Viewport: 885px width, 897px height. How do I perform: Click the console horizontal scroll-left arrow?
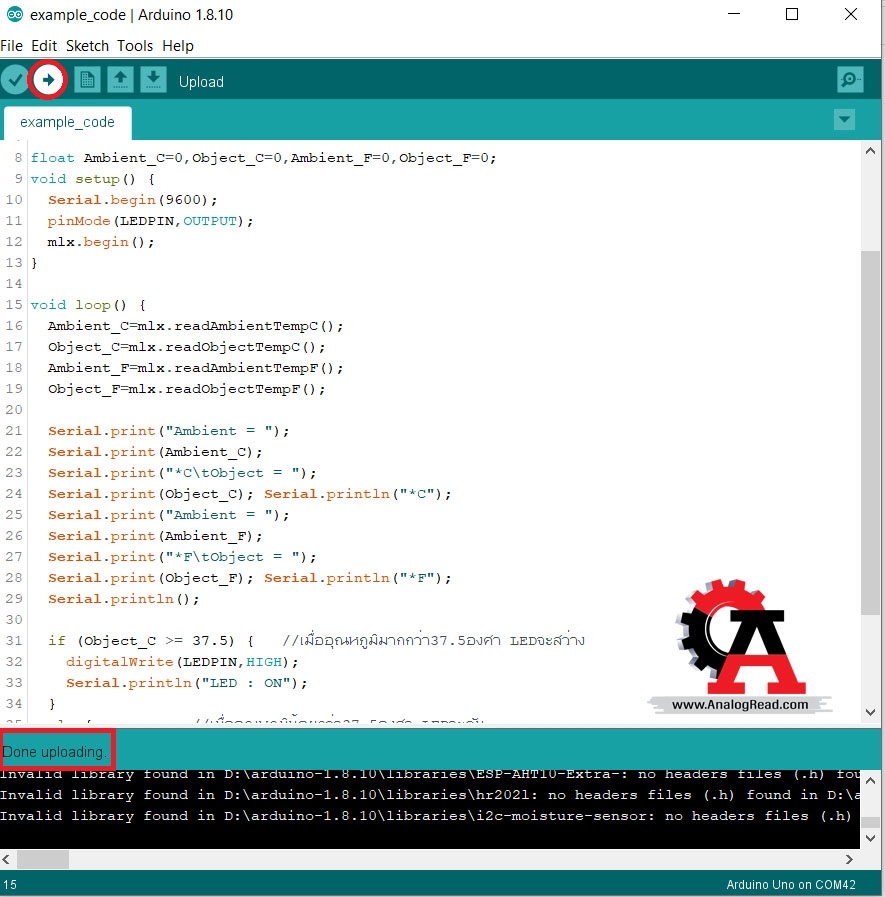point(6,859)
